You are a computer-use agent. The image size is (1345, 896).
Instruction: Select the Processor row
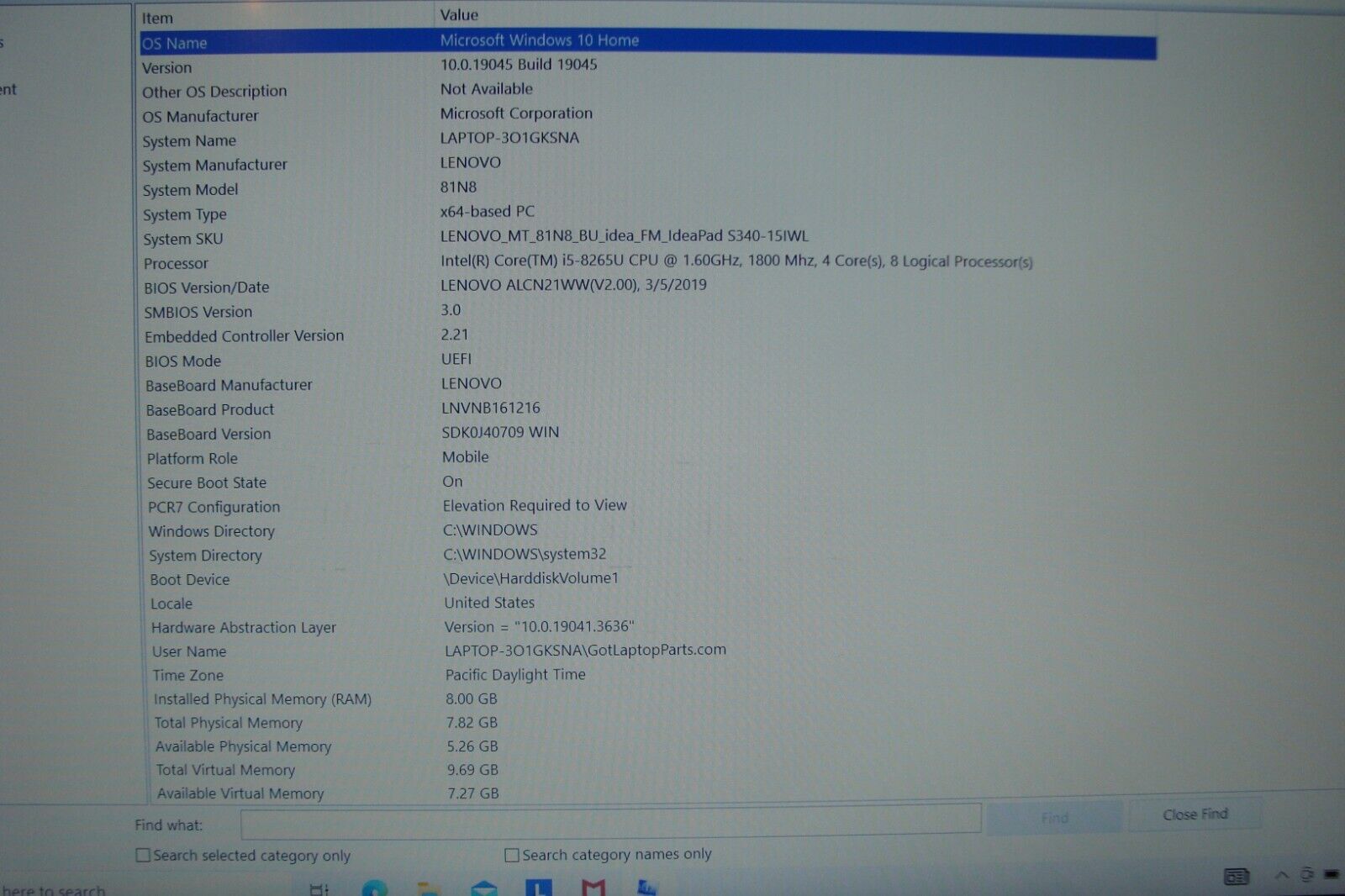[648, 262]
